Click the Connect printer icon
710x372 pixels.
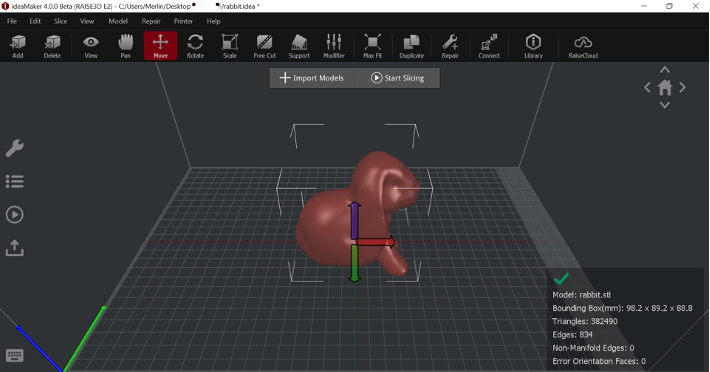point(489,46)
